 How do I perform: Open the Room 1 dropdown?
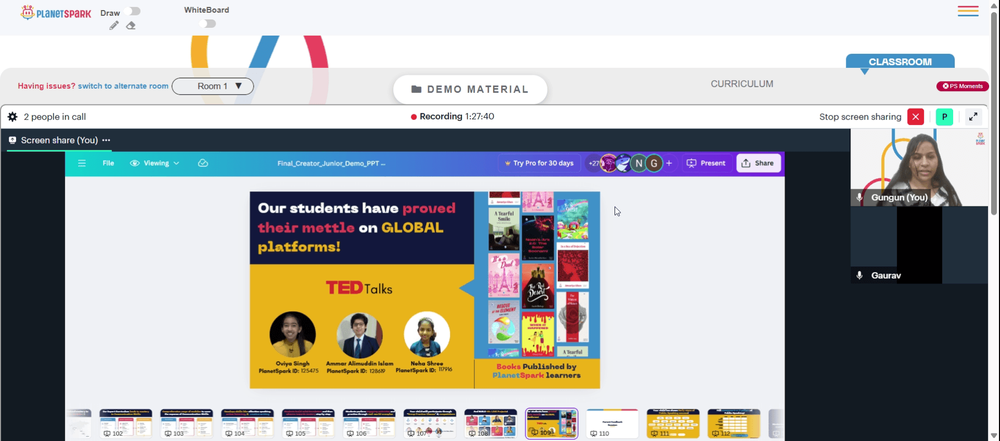212,86
